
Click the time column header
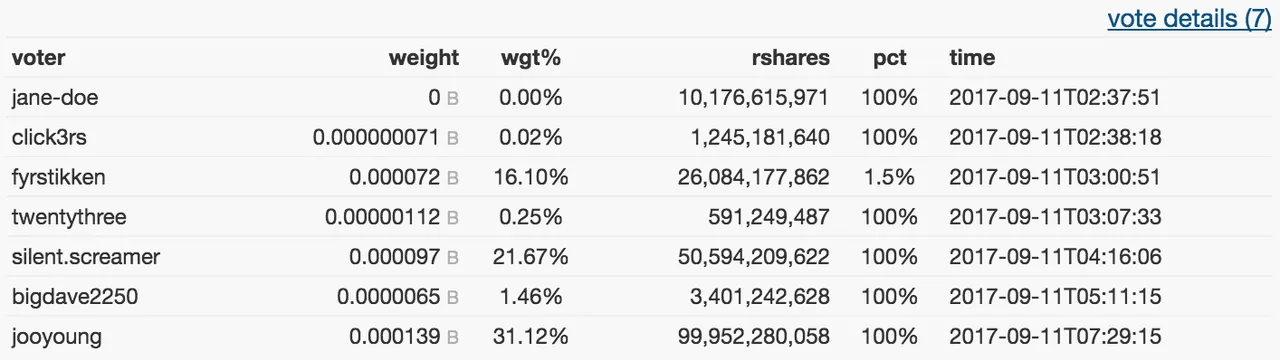click(972, 58)
